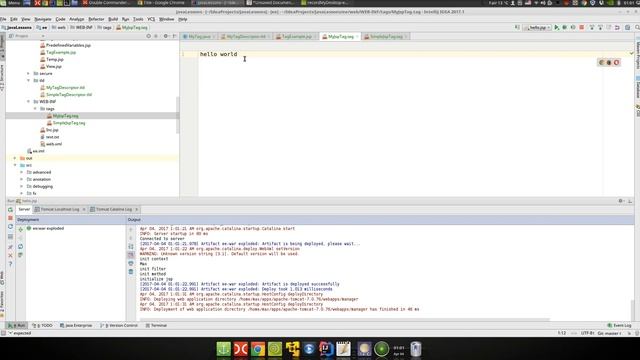
Task: Switch to the Tomcat Catalina Log tab
Action: 113,209
